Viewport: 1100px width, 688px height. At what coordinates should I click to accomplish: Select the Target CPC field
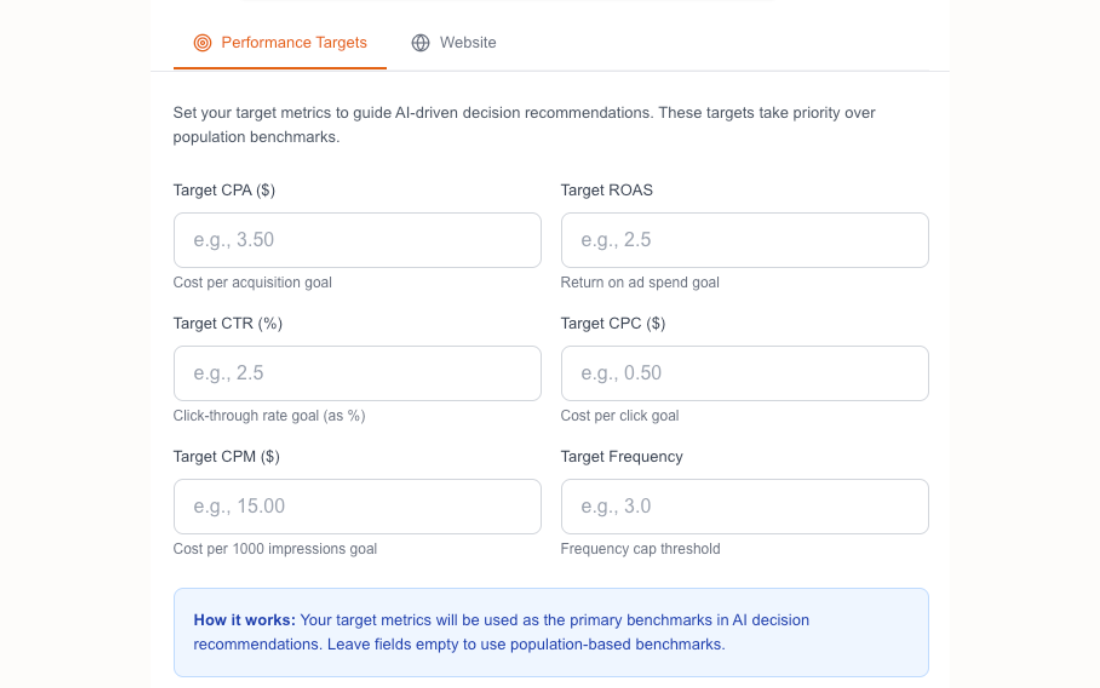coord(744,373)
